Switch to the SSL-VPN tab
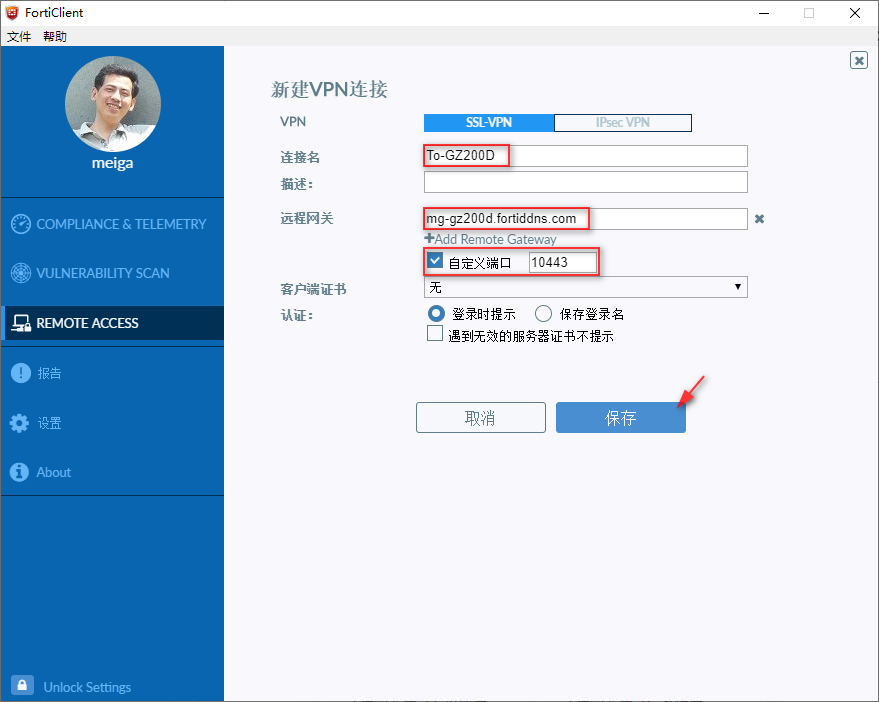The image size is (879, 702). 489,123
